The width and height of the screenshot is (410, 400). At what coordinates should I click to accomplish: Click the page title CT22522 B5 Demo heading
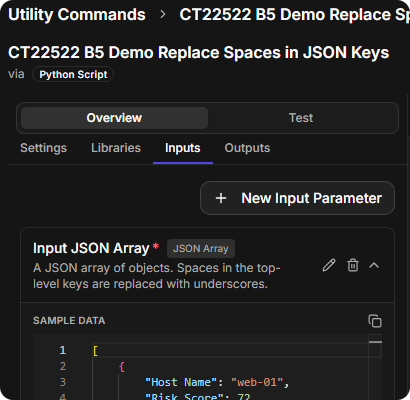point(198,52)
